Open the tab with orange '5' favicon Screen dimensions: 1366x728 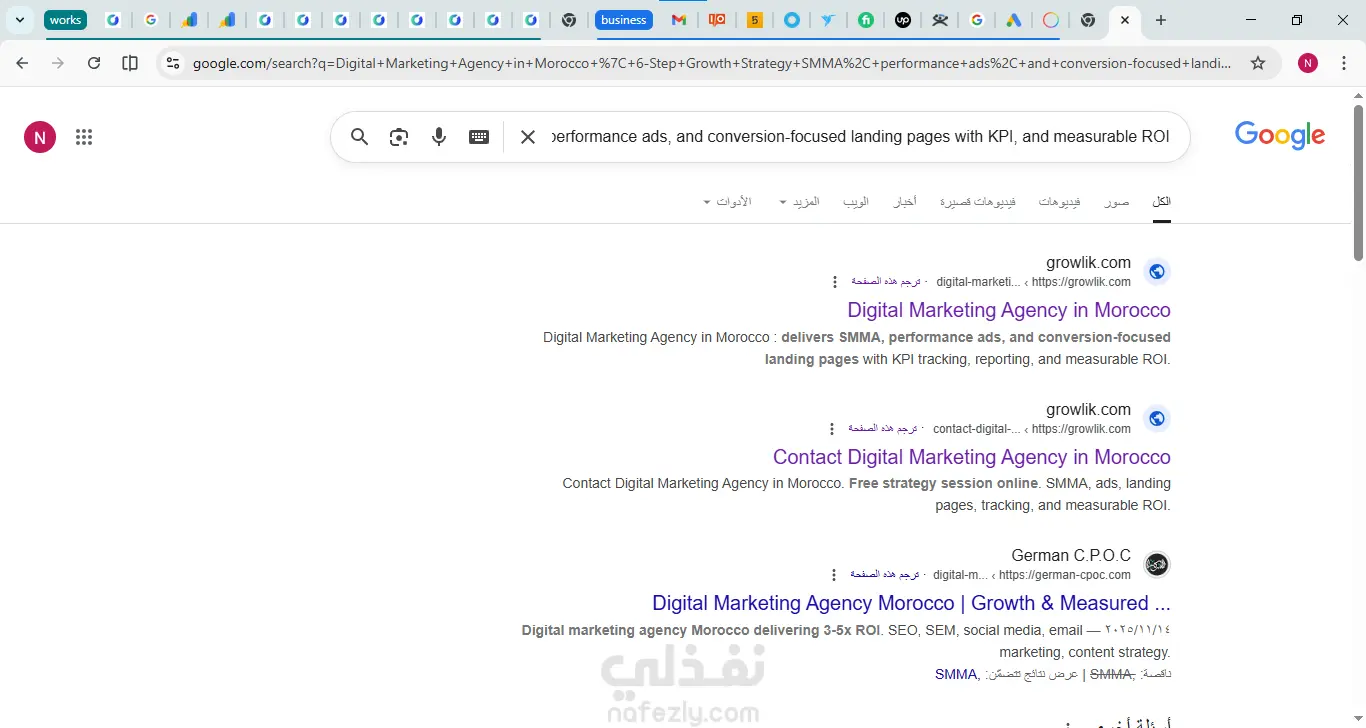click(755, 20)
